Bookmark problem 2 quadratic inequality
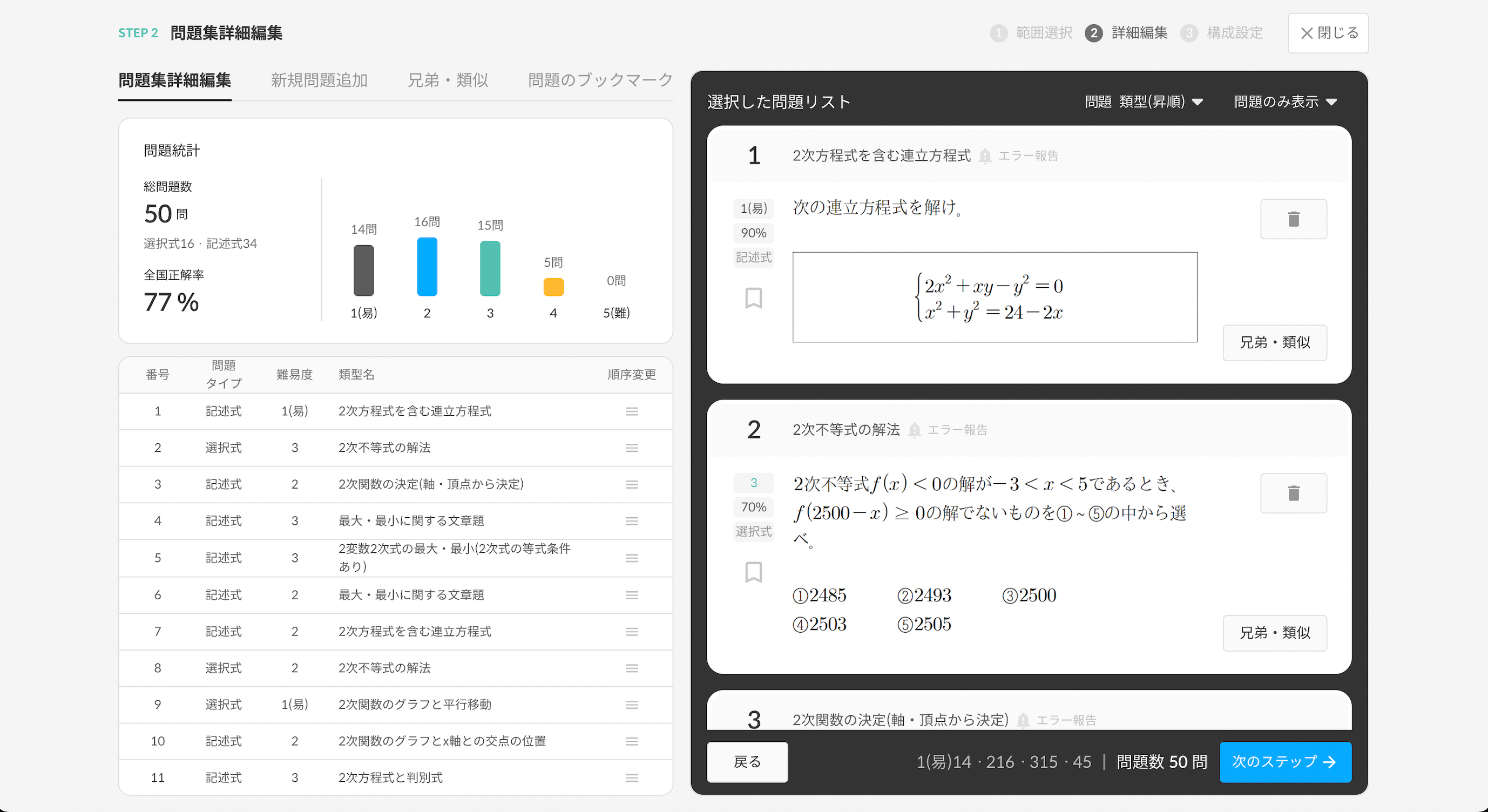The image size is (1488, 812). pyautogui.click(x=753, y=572)
